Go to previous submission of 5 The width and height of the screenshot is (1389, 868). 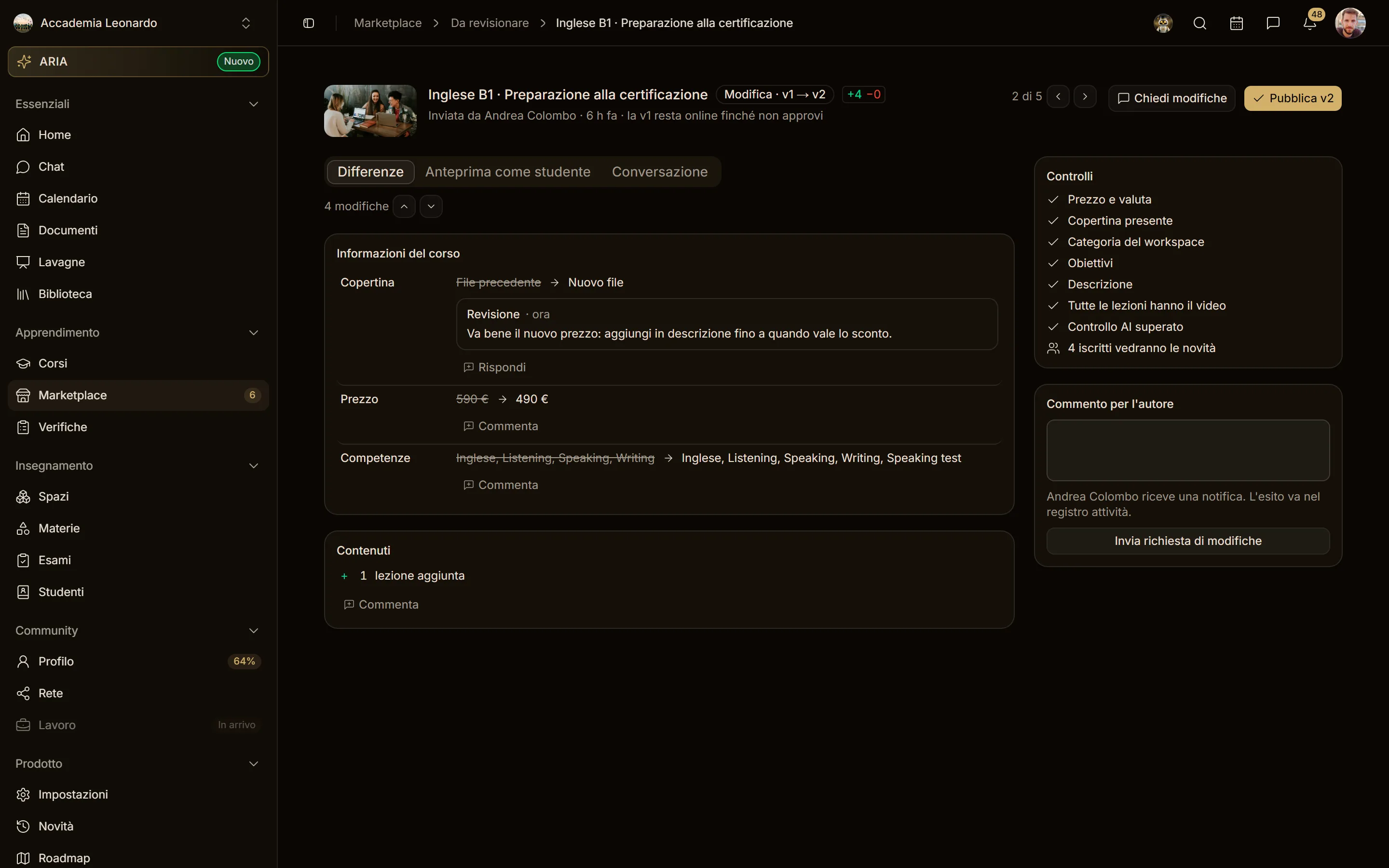pyautogui.click(x=1058, y=96)
